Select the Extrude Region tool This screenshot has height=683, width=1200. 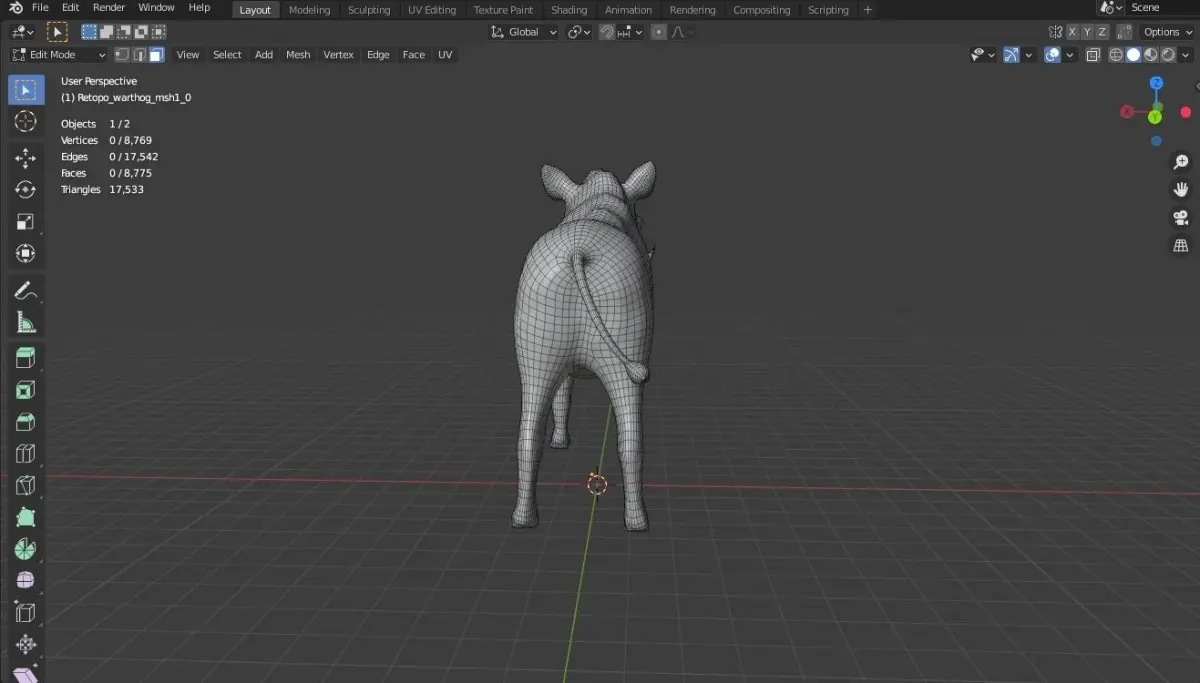[x=26, y=358]
